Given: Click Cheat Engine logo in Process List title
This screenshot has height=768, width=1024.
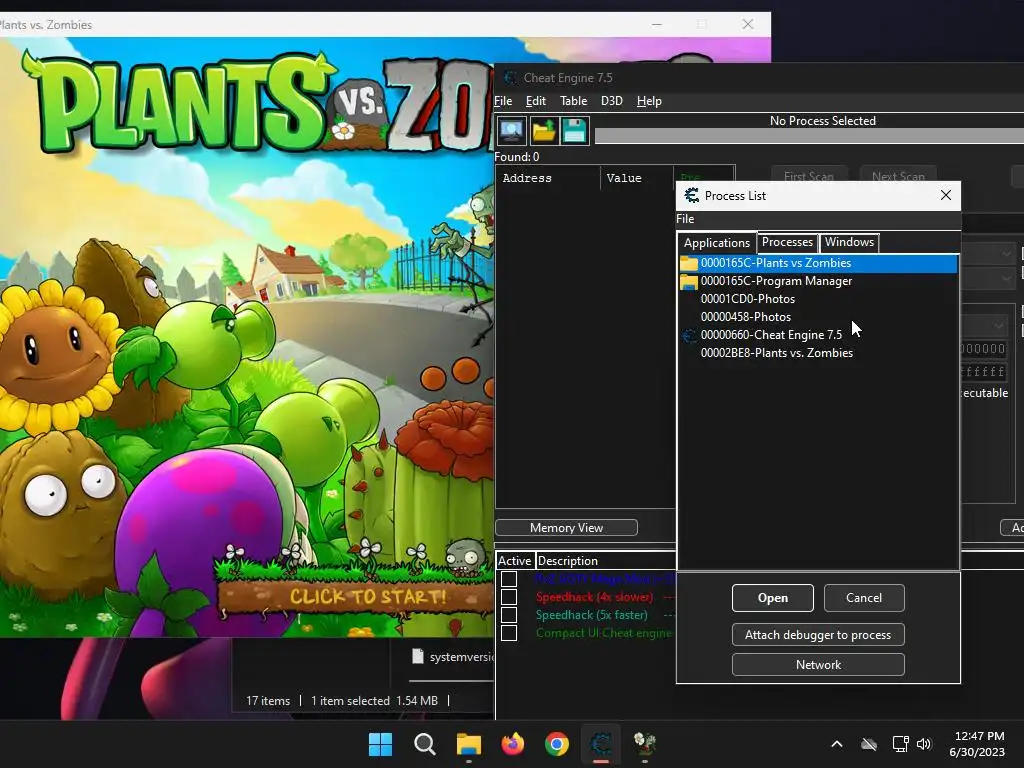Looking at the screenshot, I should tap(691, 195).
